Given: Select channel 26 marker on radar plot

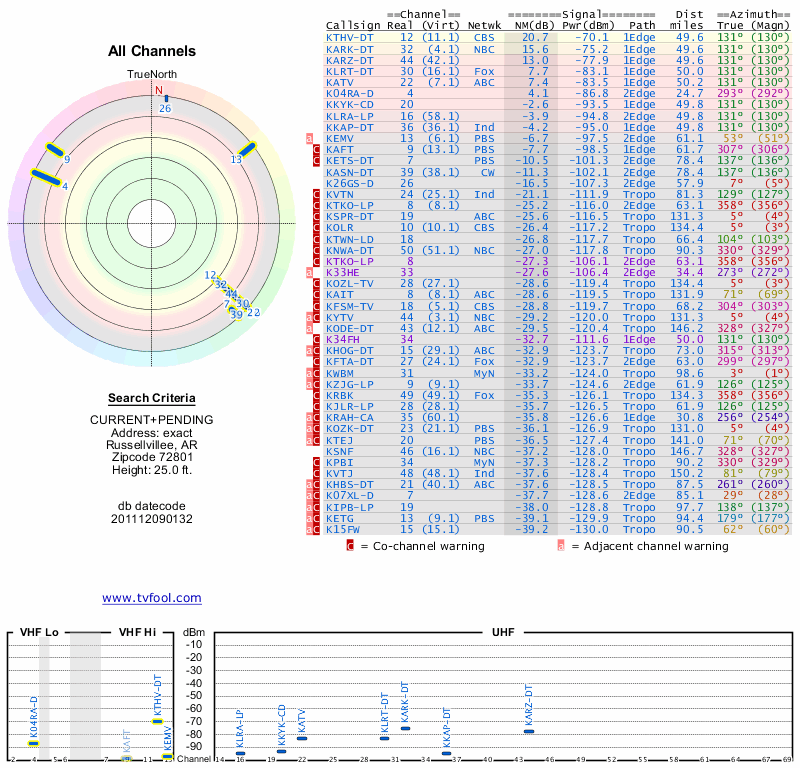Looking at the screenshot, I should coord(165,99).
